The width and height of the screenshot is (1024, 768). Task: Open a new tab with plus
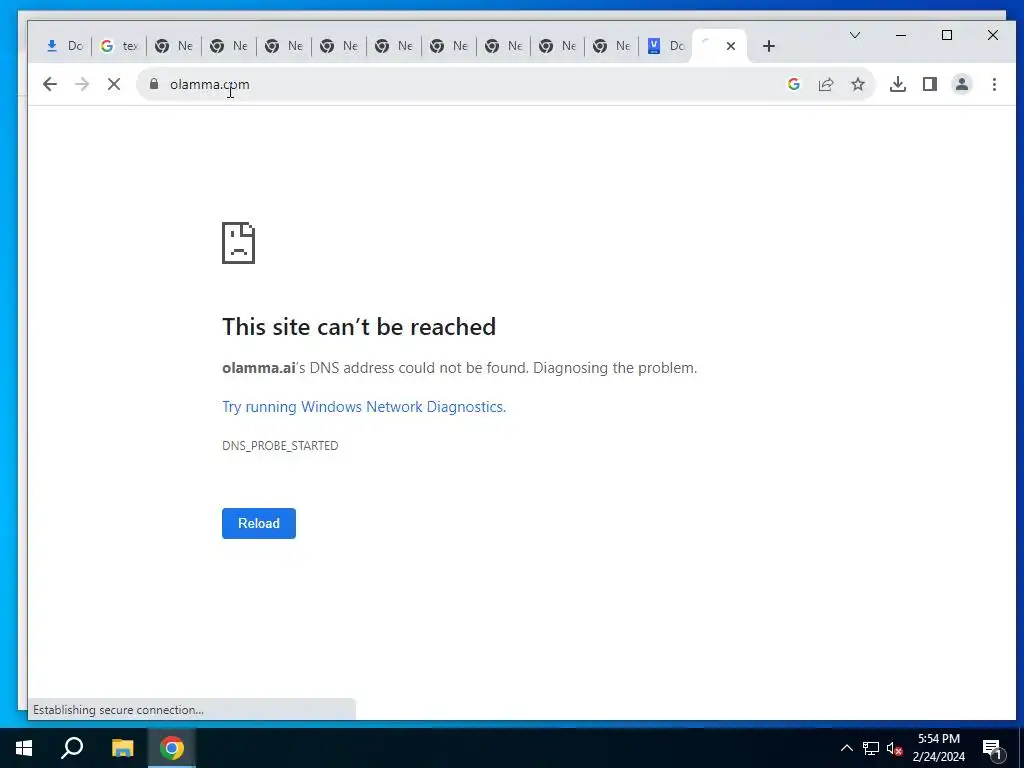coord(769,46)
